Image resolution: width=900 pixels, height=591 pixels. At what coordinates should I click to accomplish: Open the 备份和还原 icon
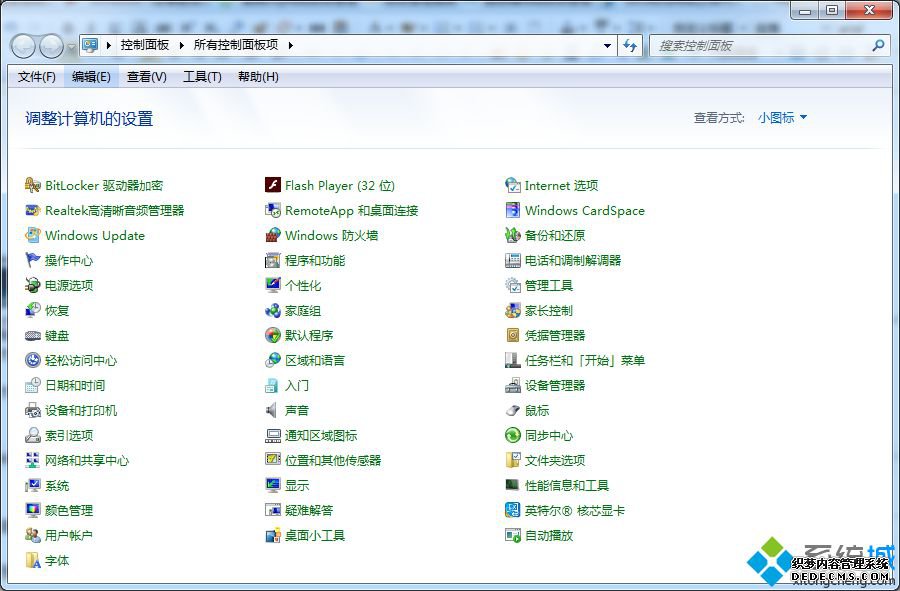[x=513, y=235]
